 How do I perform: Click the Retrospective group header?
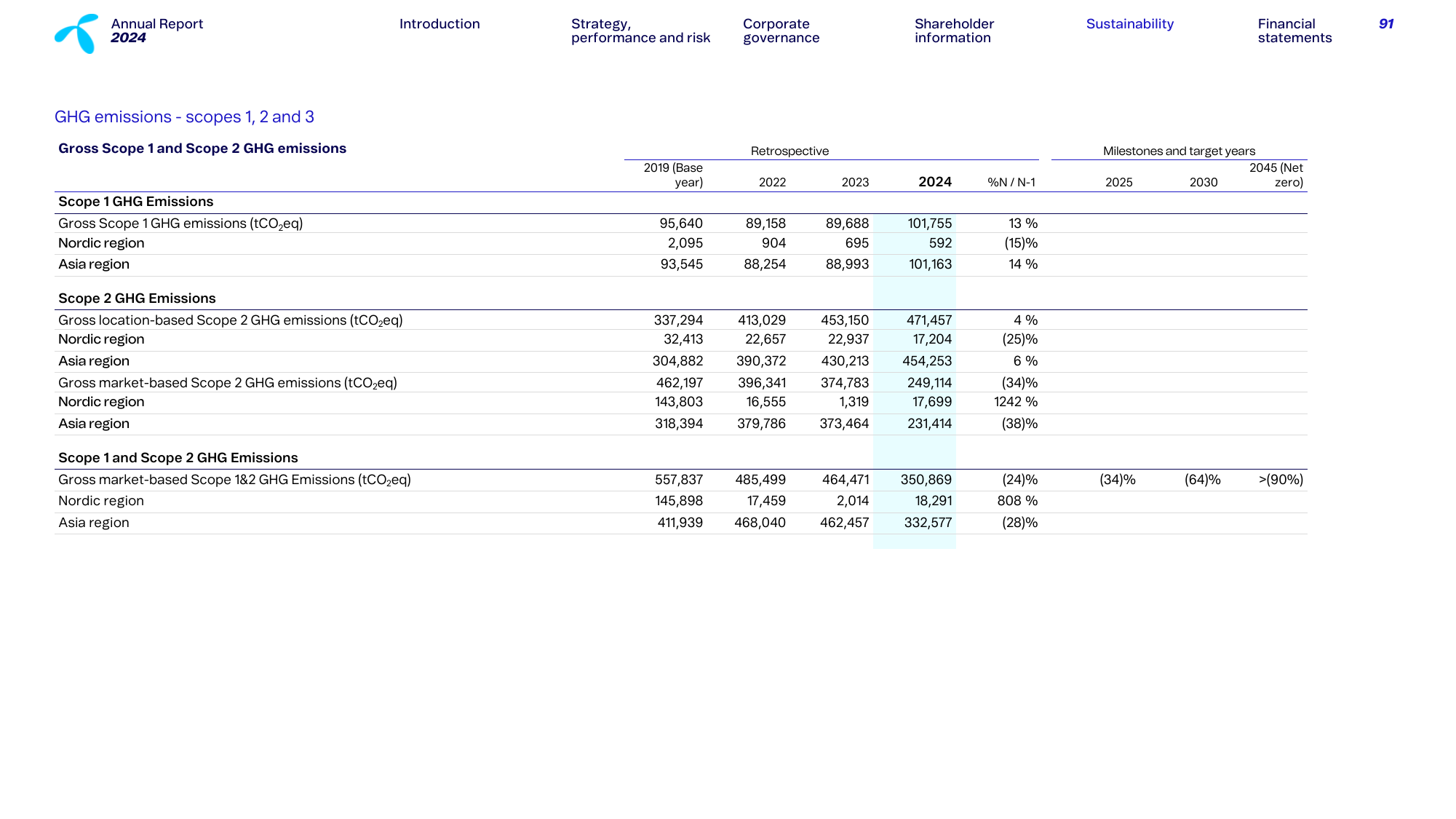click(x=789, y=151)
